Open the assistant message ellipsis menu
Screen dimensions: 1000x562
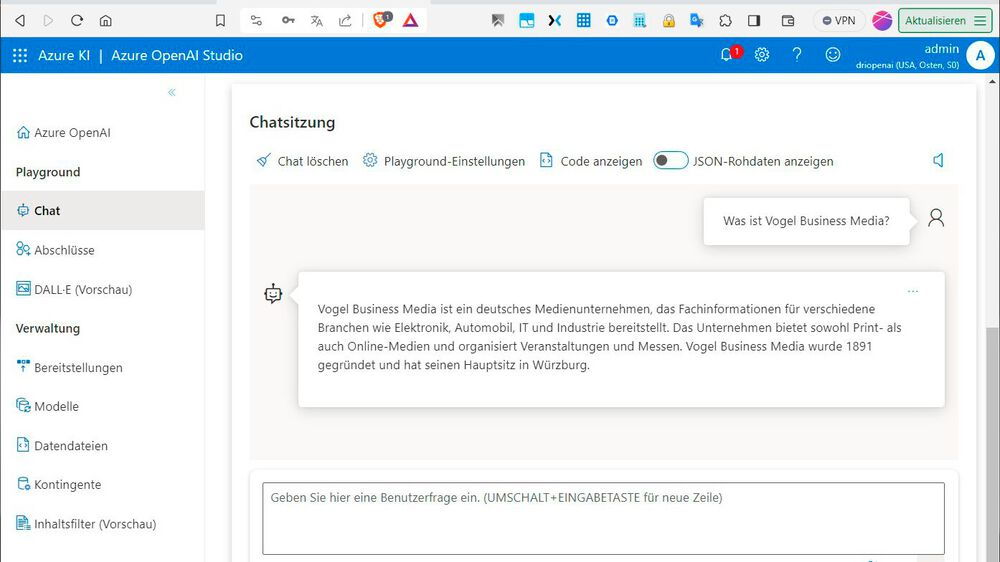click(913, 291)
